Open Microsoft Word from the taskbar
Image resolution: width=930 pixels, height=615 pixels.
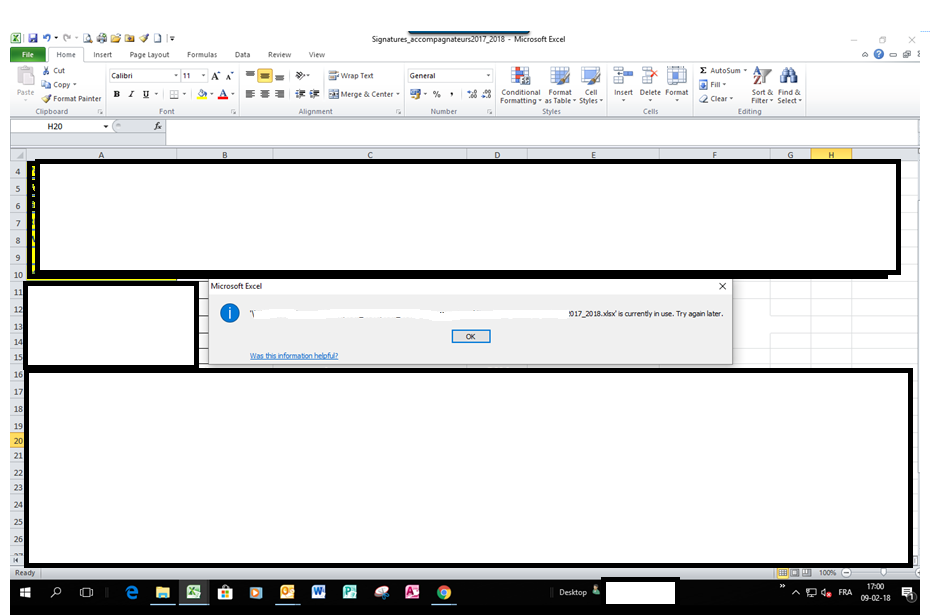[x=319, y=592]
